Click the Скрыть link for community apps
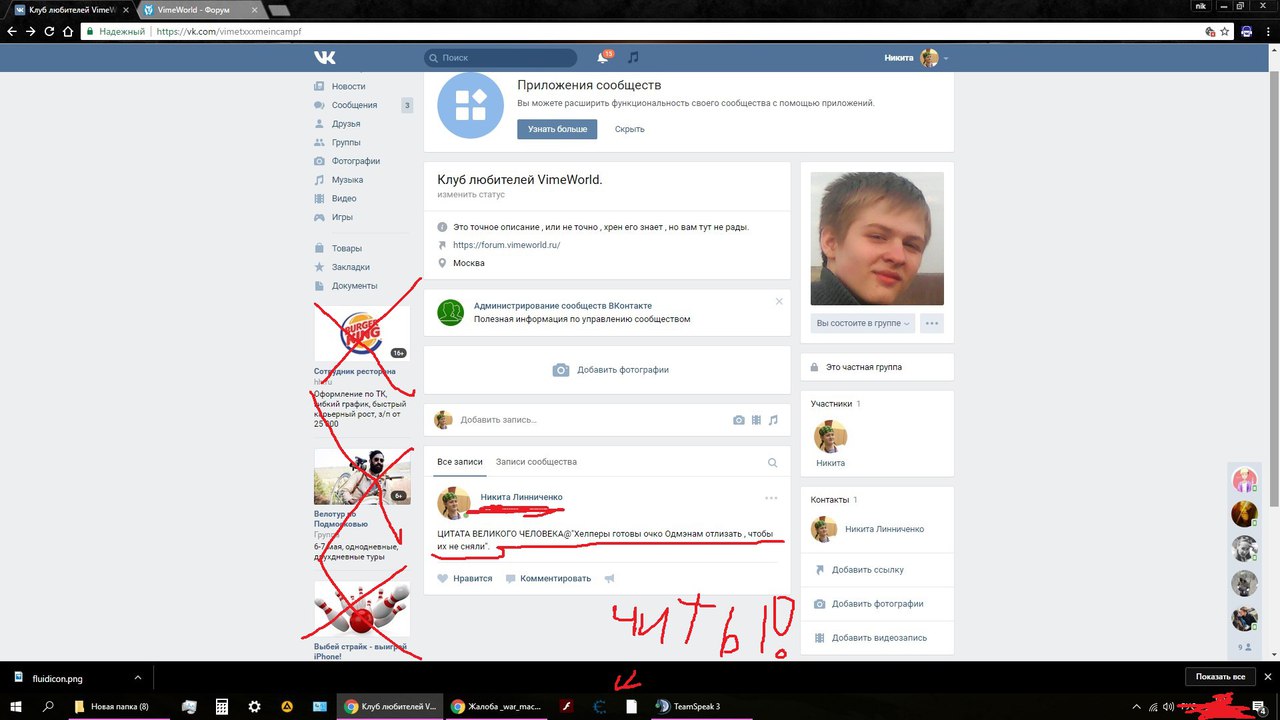 (629, 129)
